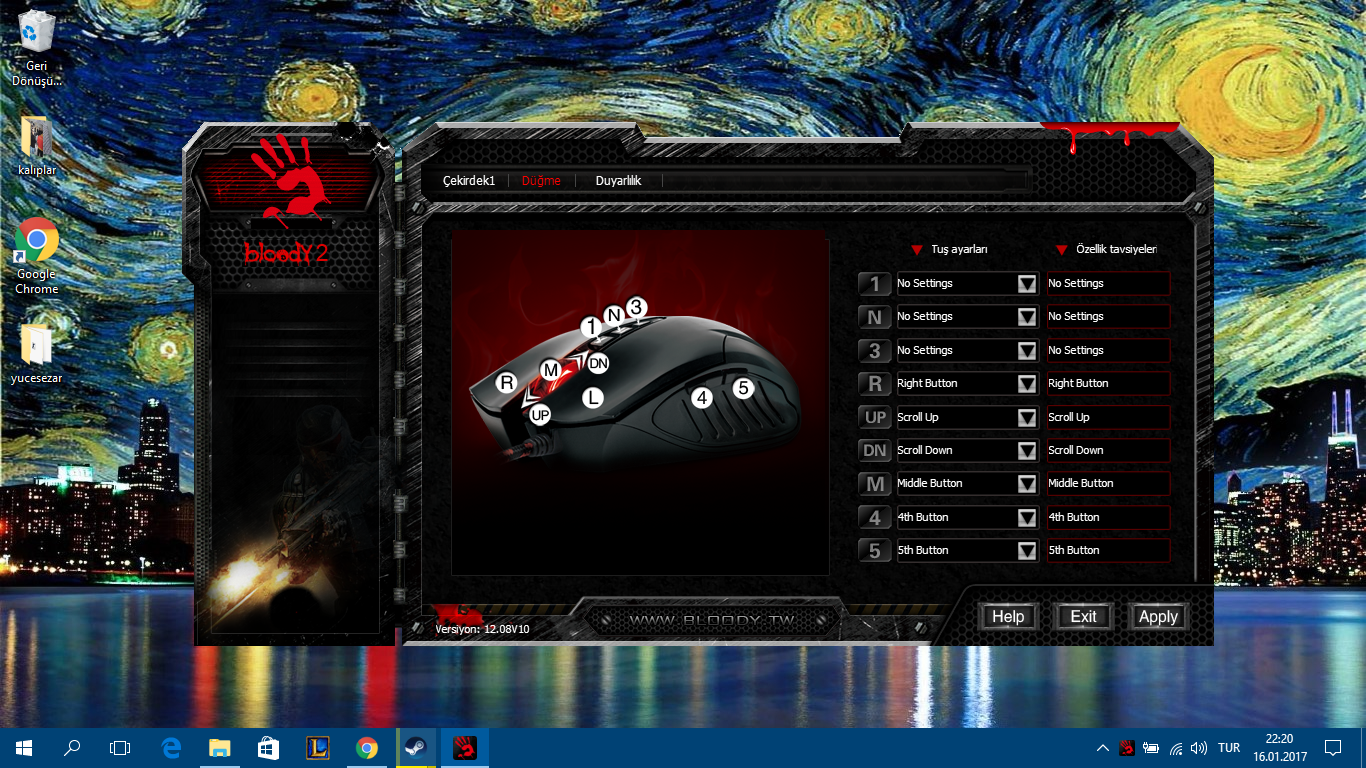Click the R key label icon

coord(875,384)
